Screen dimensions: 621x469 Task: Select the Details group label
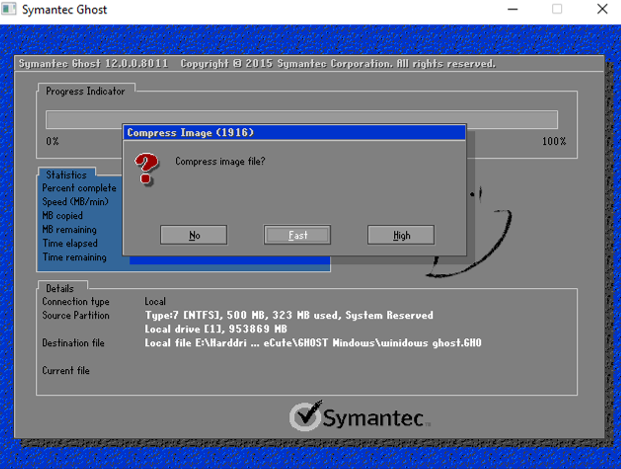[x=60, y=288]
